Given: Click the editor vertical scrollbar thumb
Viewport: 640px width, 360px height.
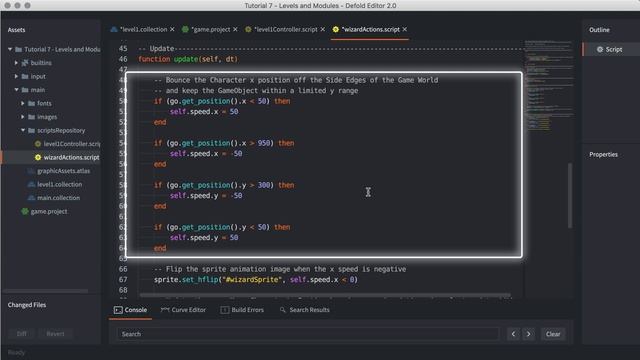Looking at the screenshot, I should click(x=570, y=196).
